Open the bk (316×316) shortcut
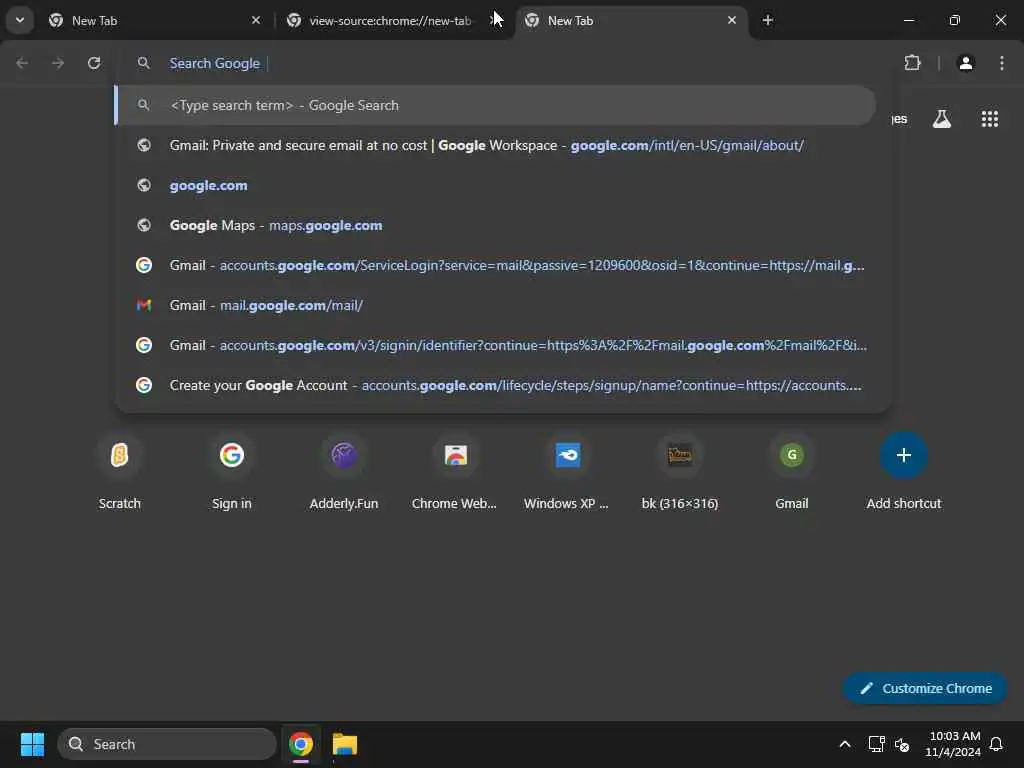Viewport: 1024px width, 768px height. coord(680,472)
